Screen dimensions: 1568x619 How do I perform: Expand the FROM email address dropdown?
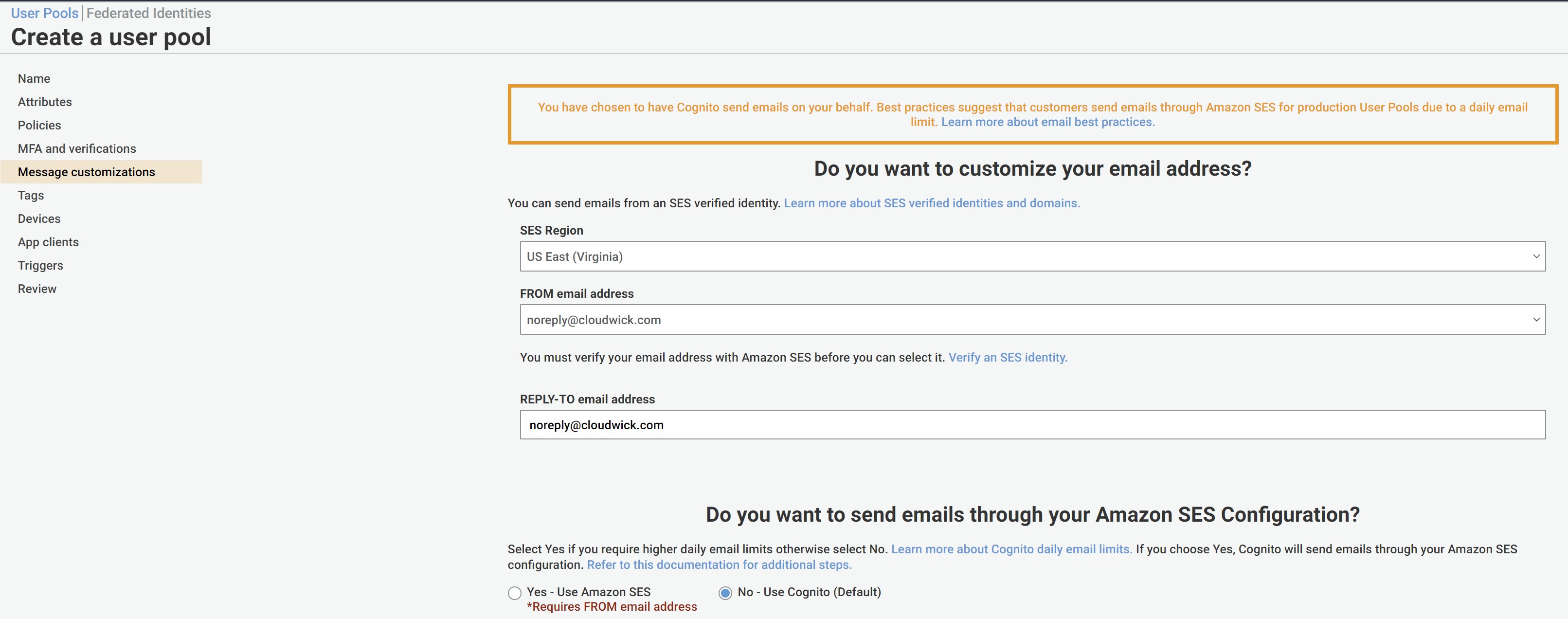[1032, 320]
